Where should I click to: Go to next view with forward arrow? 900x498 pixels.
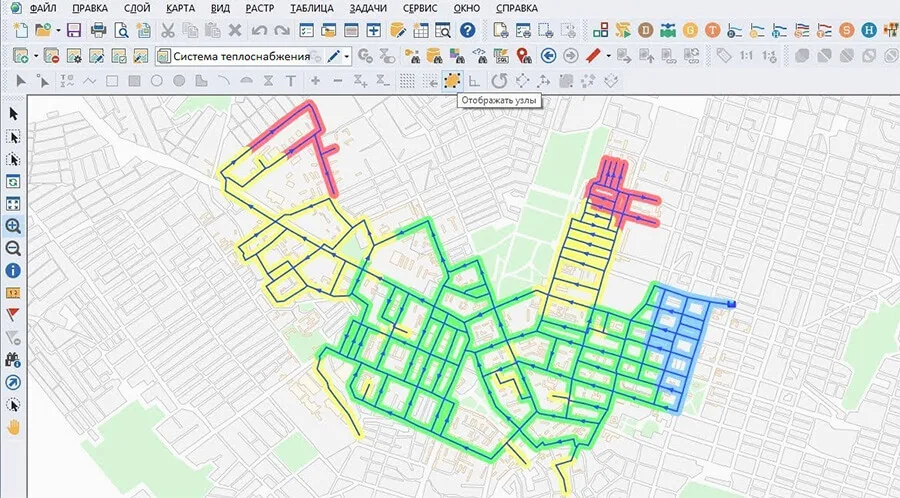pos(571,56)
